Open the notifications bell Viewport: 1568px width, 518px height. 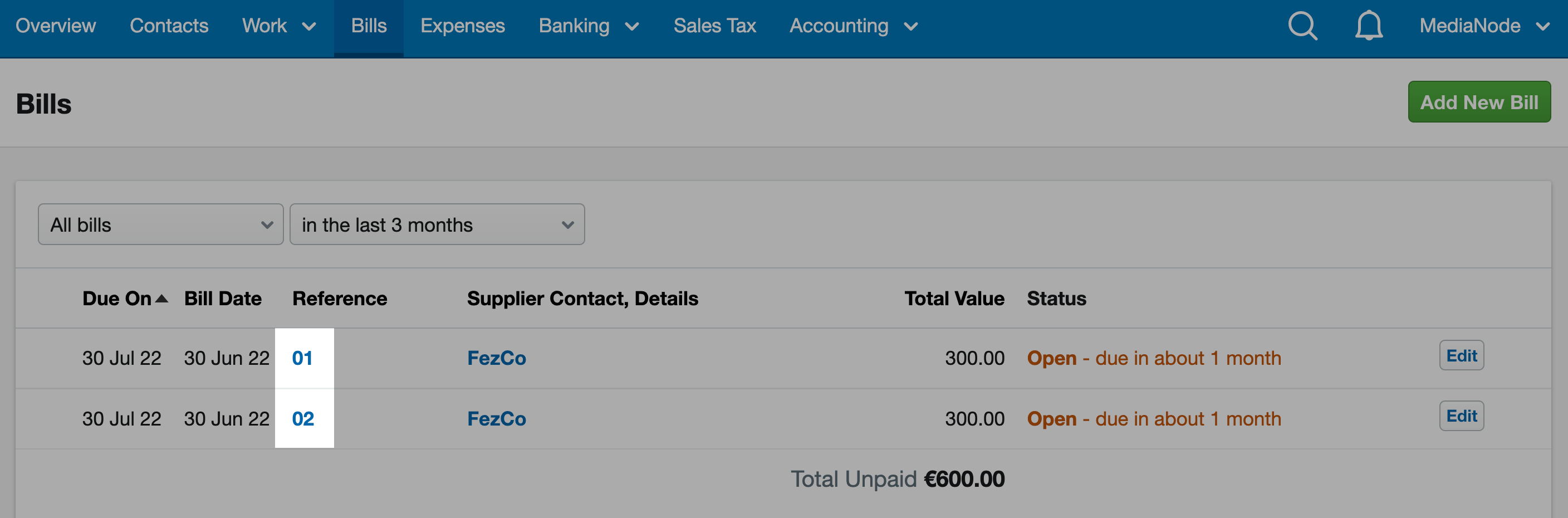pos(1368,26)
